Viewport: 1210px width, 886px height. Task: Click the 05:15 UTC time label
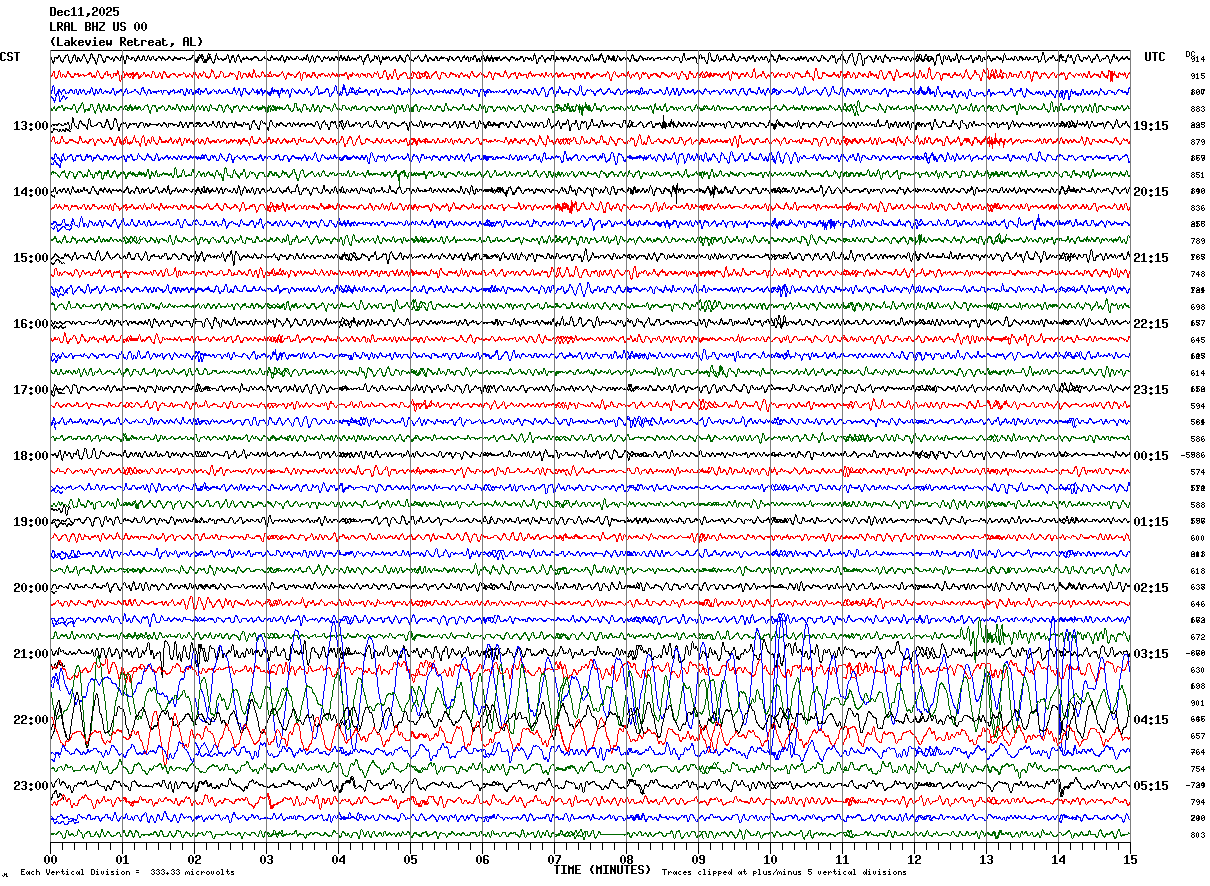(x=1151, y=786)
